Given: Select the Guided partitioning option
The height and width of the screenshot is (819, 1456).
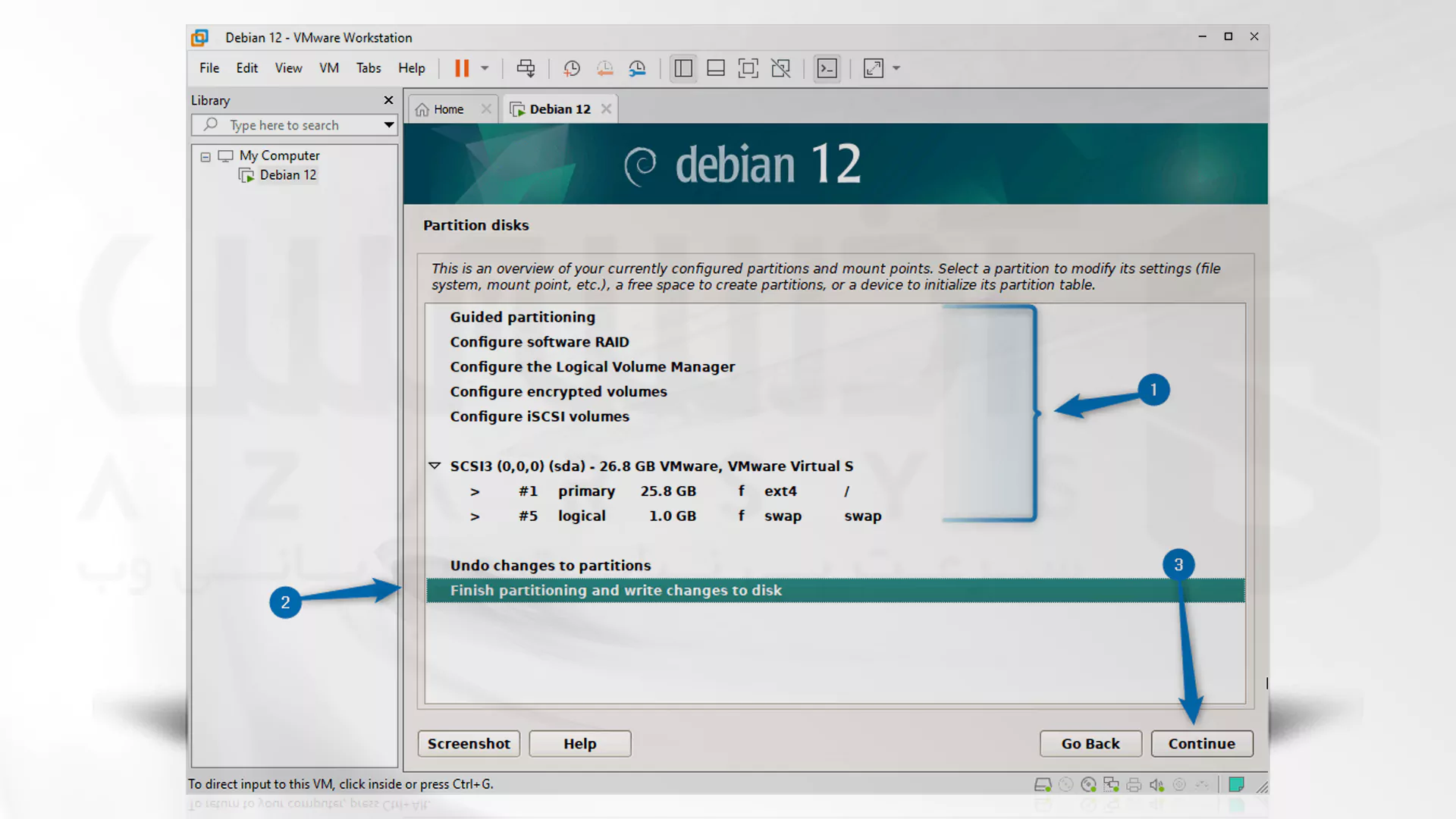Looking at the screenshot, I should point(522,317).
